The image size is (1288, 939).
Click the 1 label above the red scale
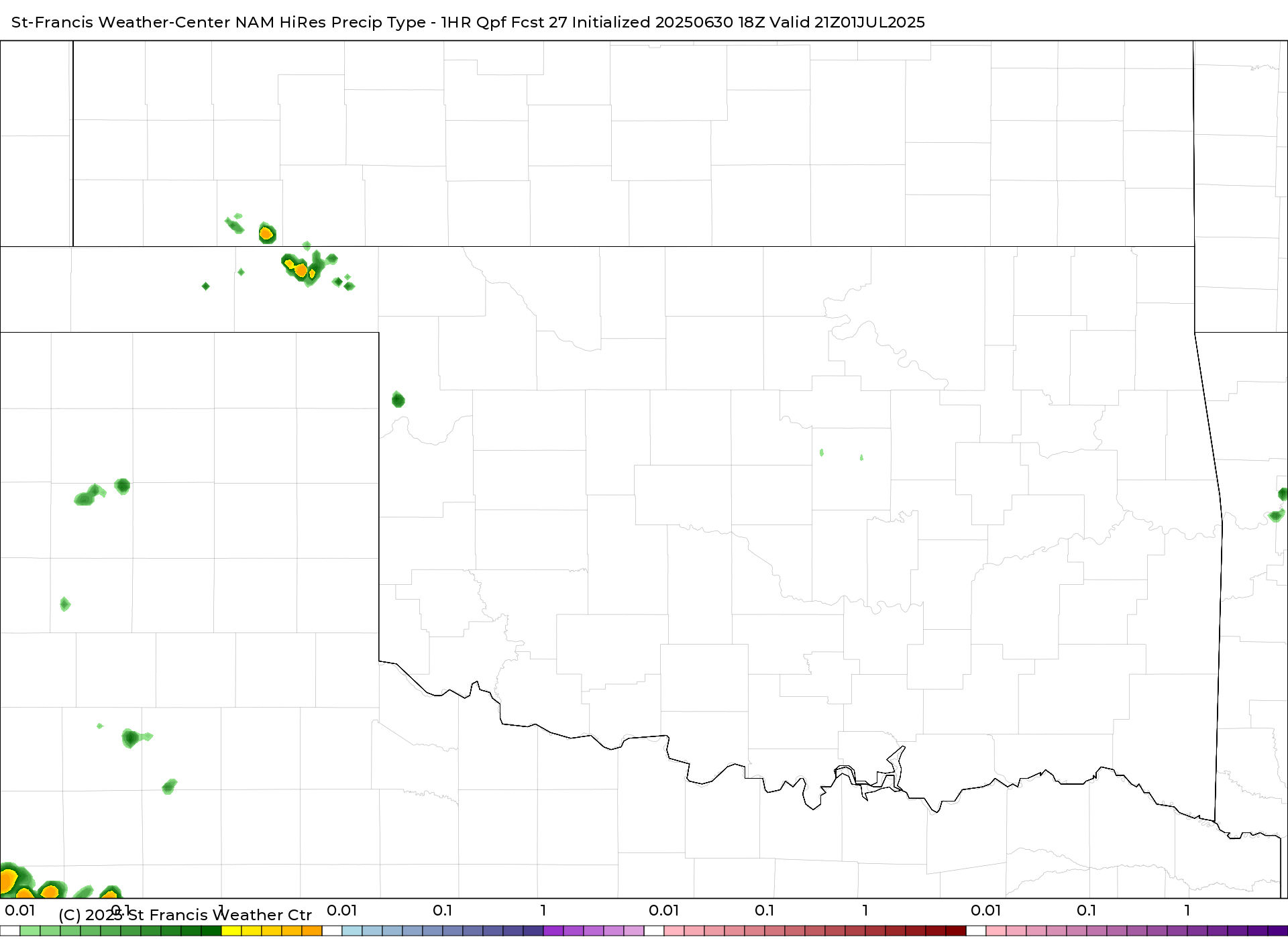coord(865,911)
